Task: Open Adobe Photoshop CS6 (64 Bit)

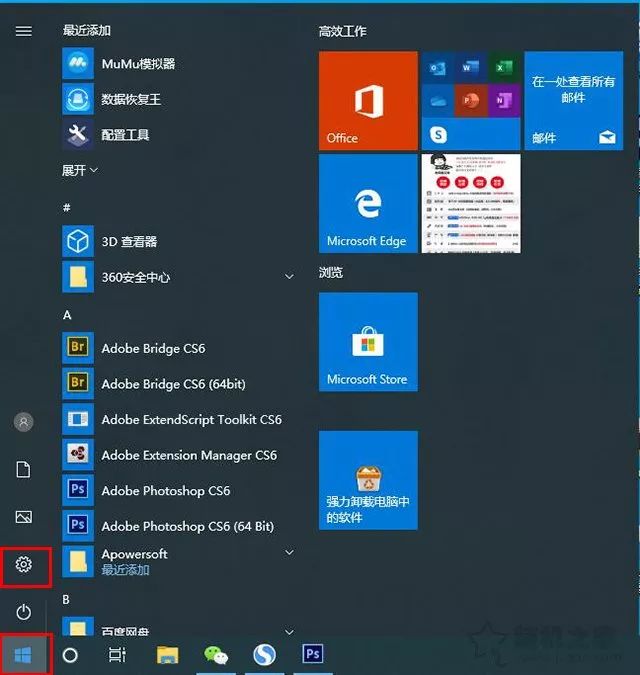Action: click(x=187, y=526)
